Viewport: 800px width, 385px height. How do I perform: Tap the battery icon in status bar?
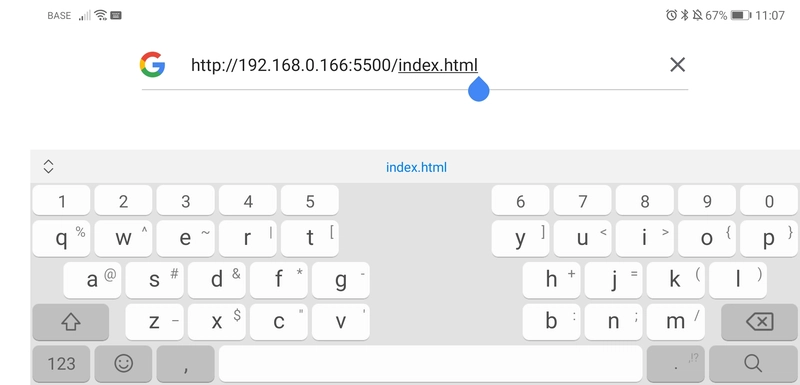(x=741, y=15)
